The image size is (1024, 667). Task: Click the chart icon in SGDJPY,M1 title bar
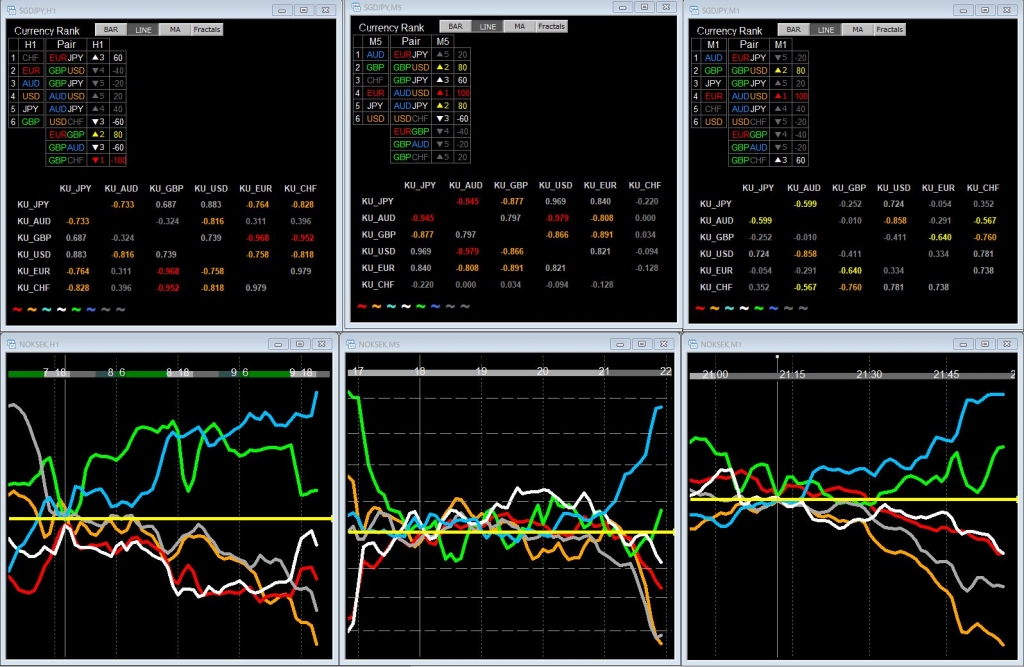pos(695,9)
